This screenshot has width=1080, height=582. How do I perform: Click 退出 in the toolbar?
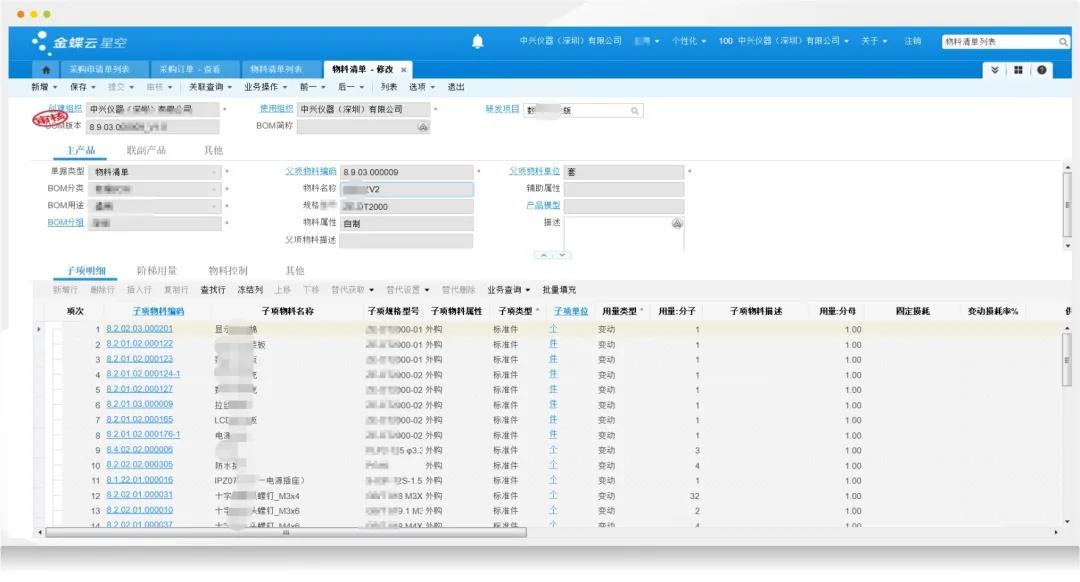point(456,87)
